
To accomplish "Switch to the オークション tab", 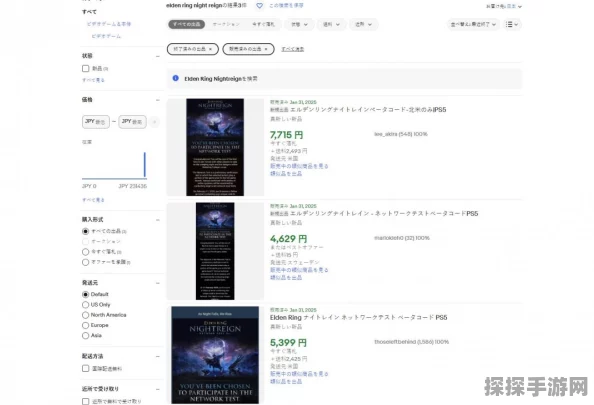I will (x=226, y=24).
